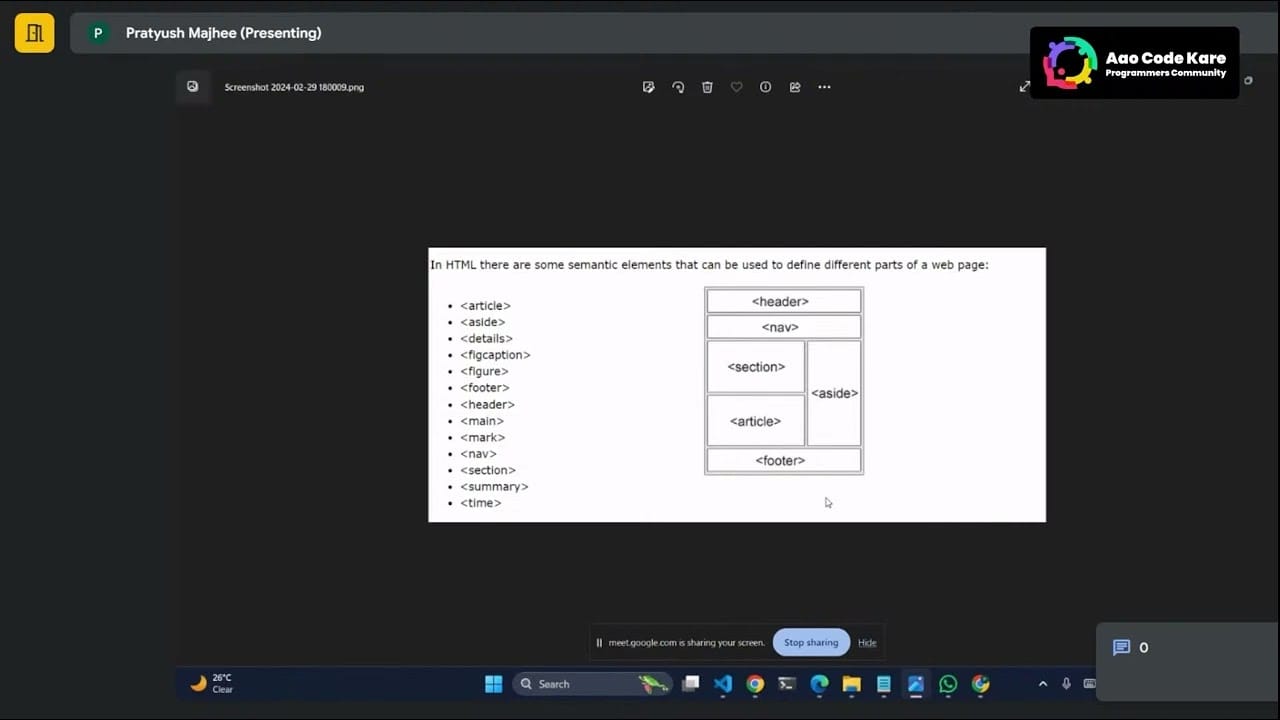Image resolution: width=1280 pixels, height=720 pixels.
Task: Open the chat messages panel icon
Action: click(1122, 647)
